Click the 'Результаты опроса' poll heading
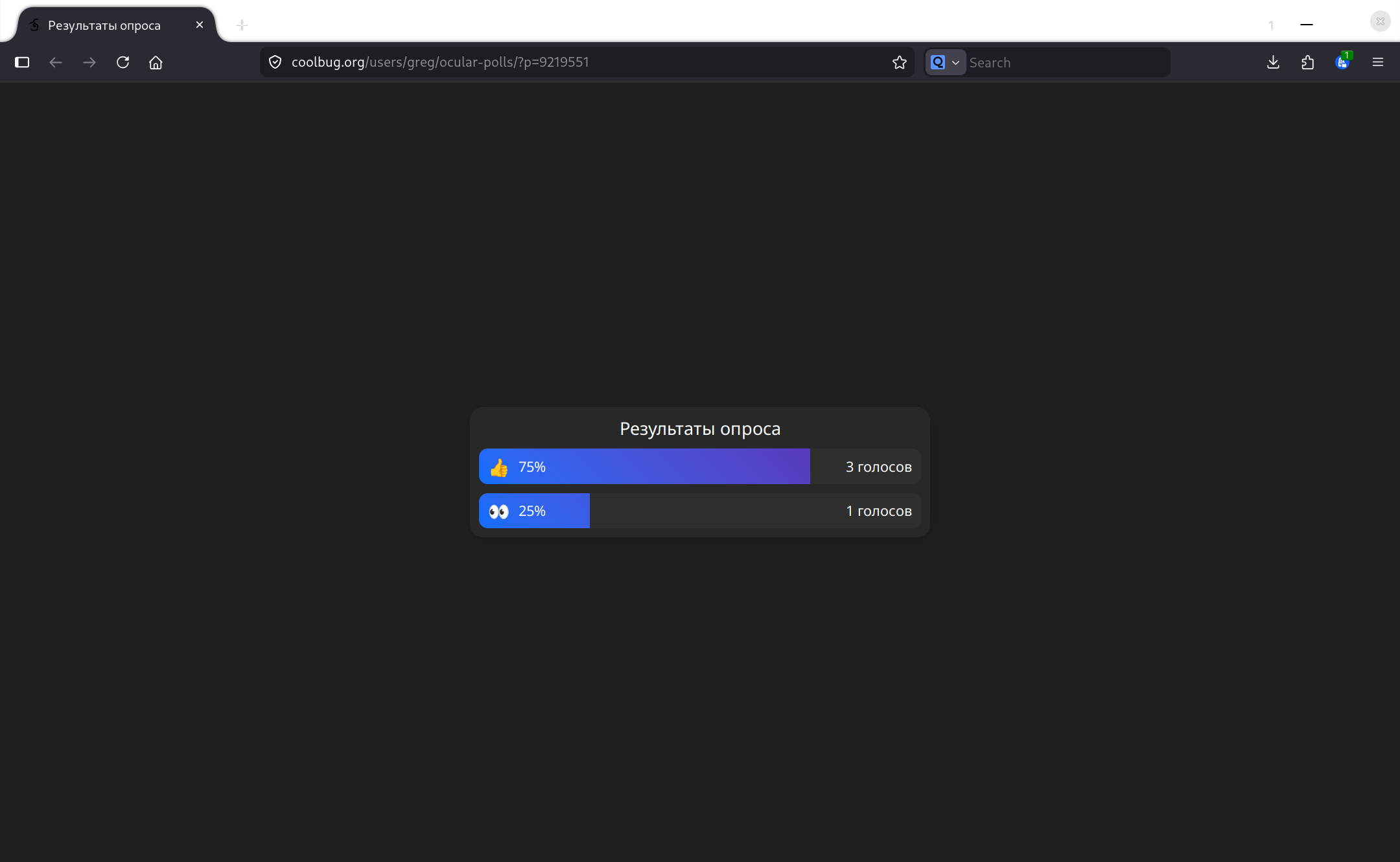 700,429
